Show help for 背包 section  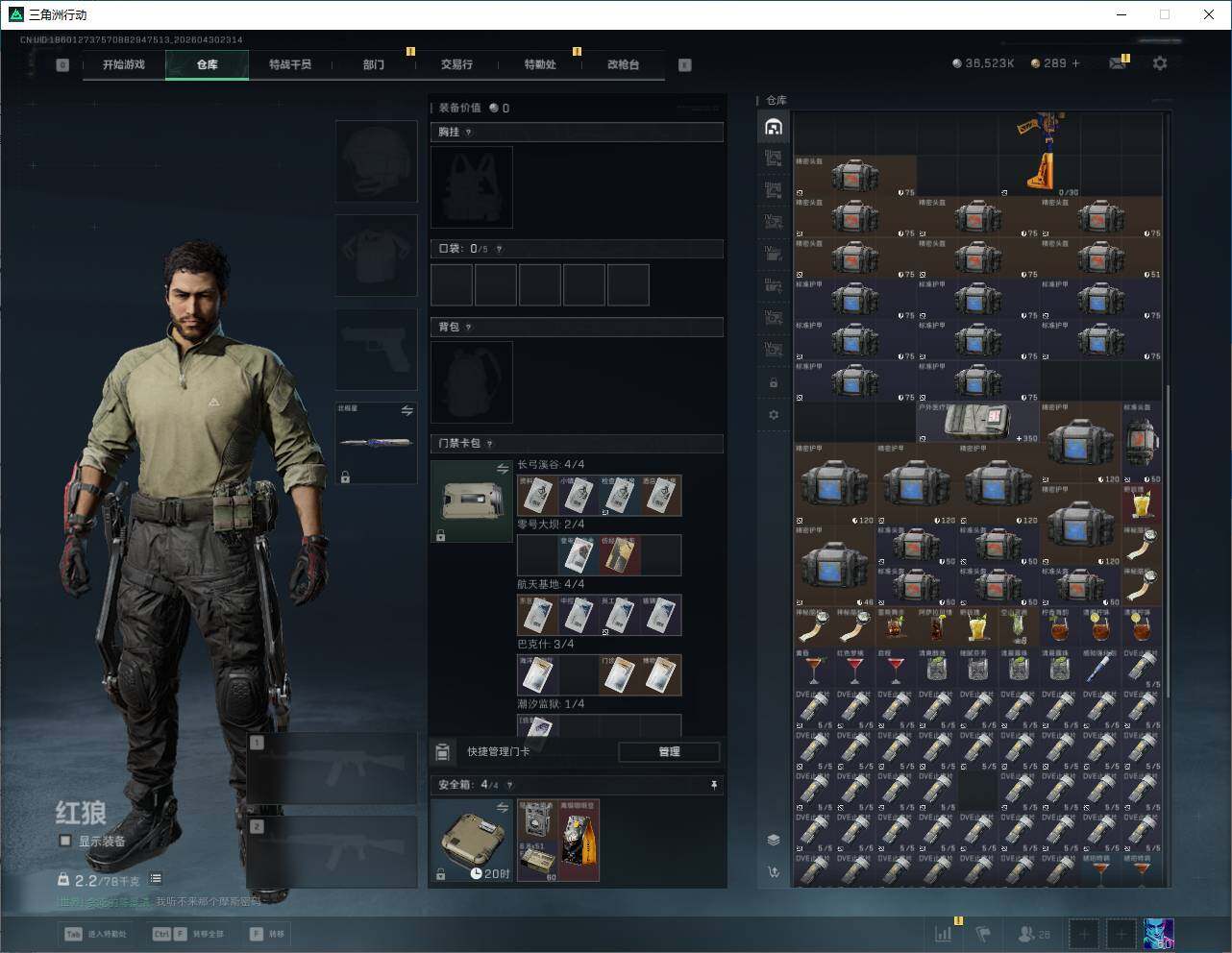click(469, 328)
